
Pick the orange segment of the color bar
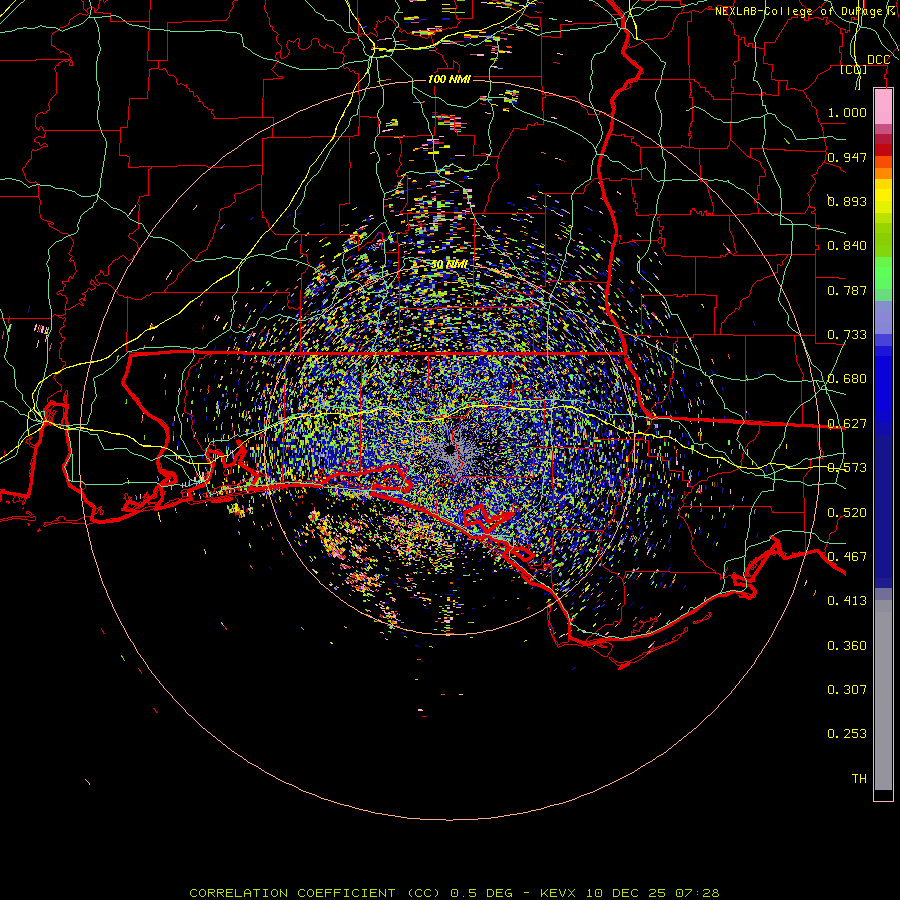(883, 173)
